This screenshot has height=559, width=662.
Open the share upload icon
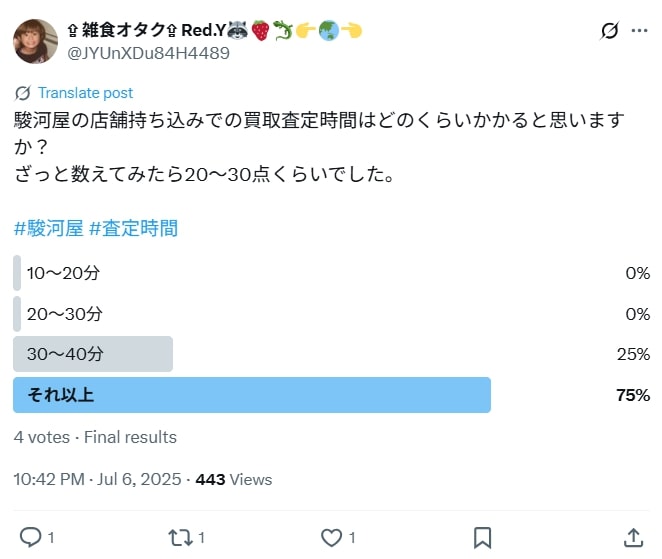(633, 537)
